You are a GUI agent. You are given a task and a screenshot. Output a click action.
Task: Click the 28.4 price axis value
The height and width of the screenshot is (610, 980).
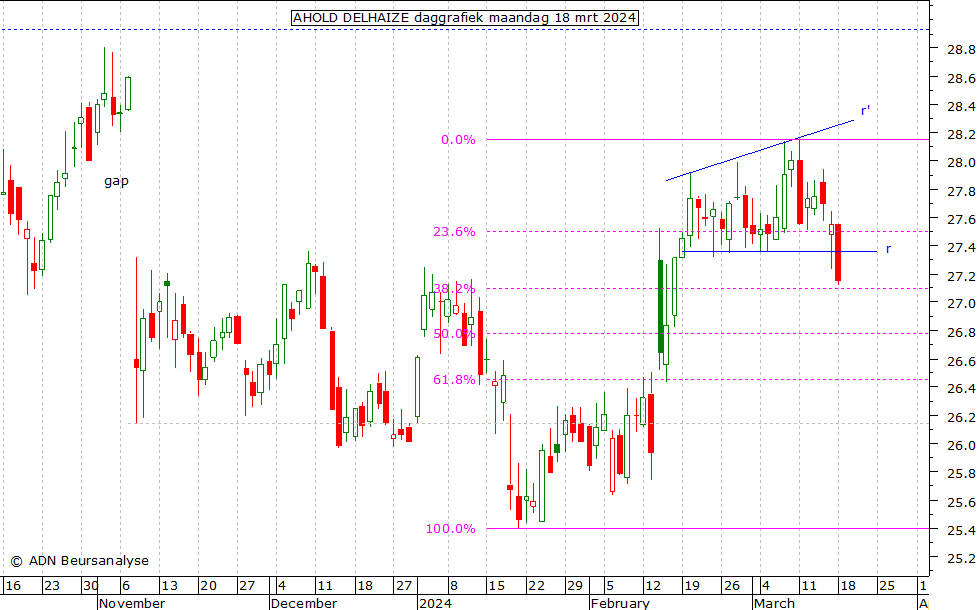click(961, 106)
